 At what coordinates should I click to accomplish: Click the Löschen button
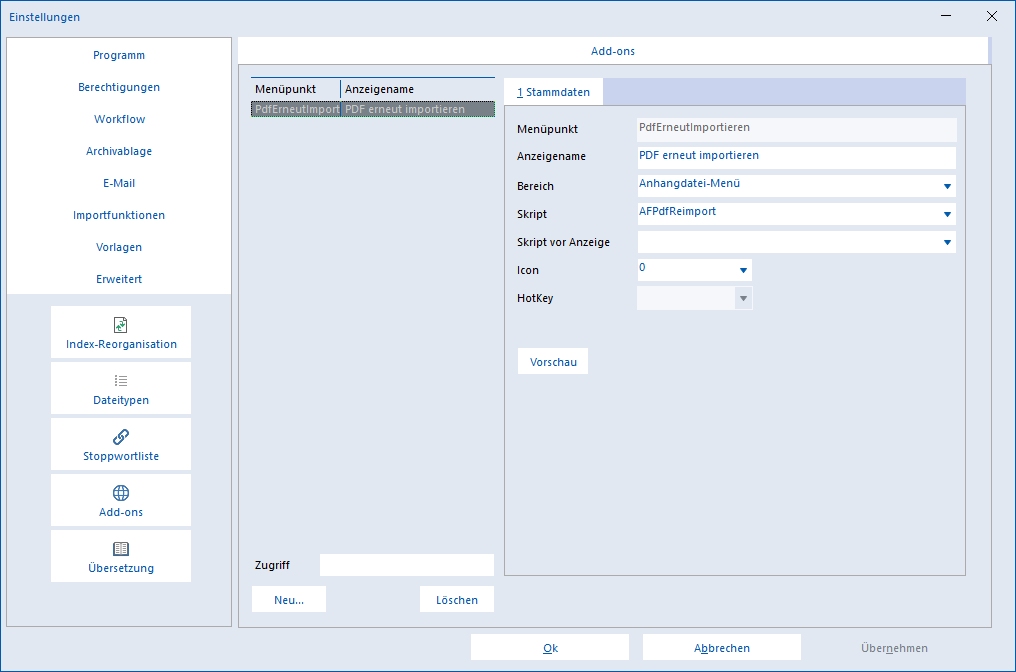457,599
